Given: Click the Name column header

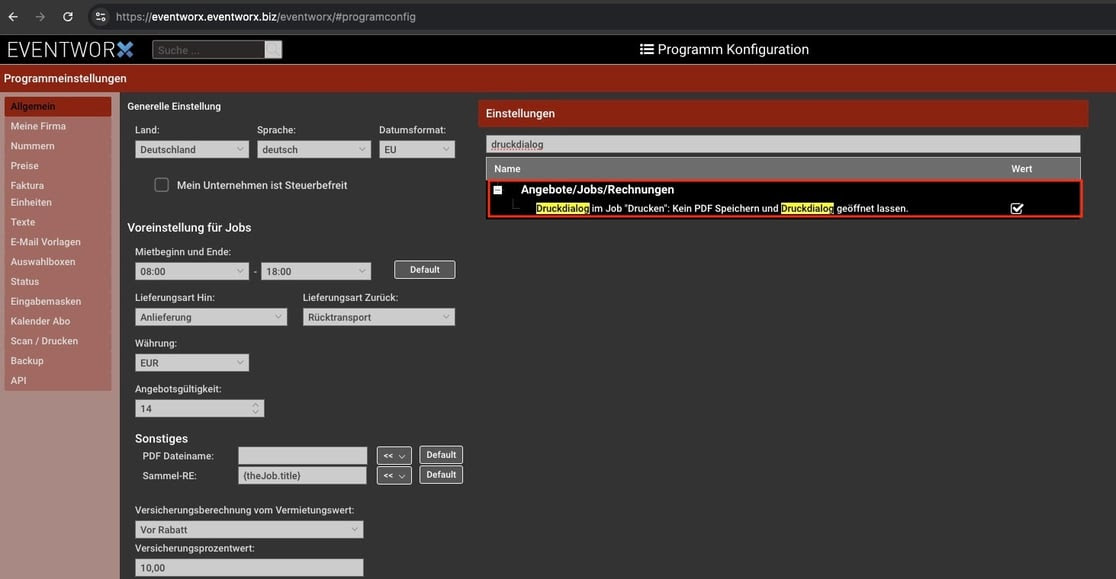Looking at the screenshot, I should (x=507, y=169).
